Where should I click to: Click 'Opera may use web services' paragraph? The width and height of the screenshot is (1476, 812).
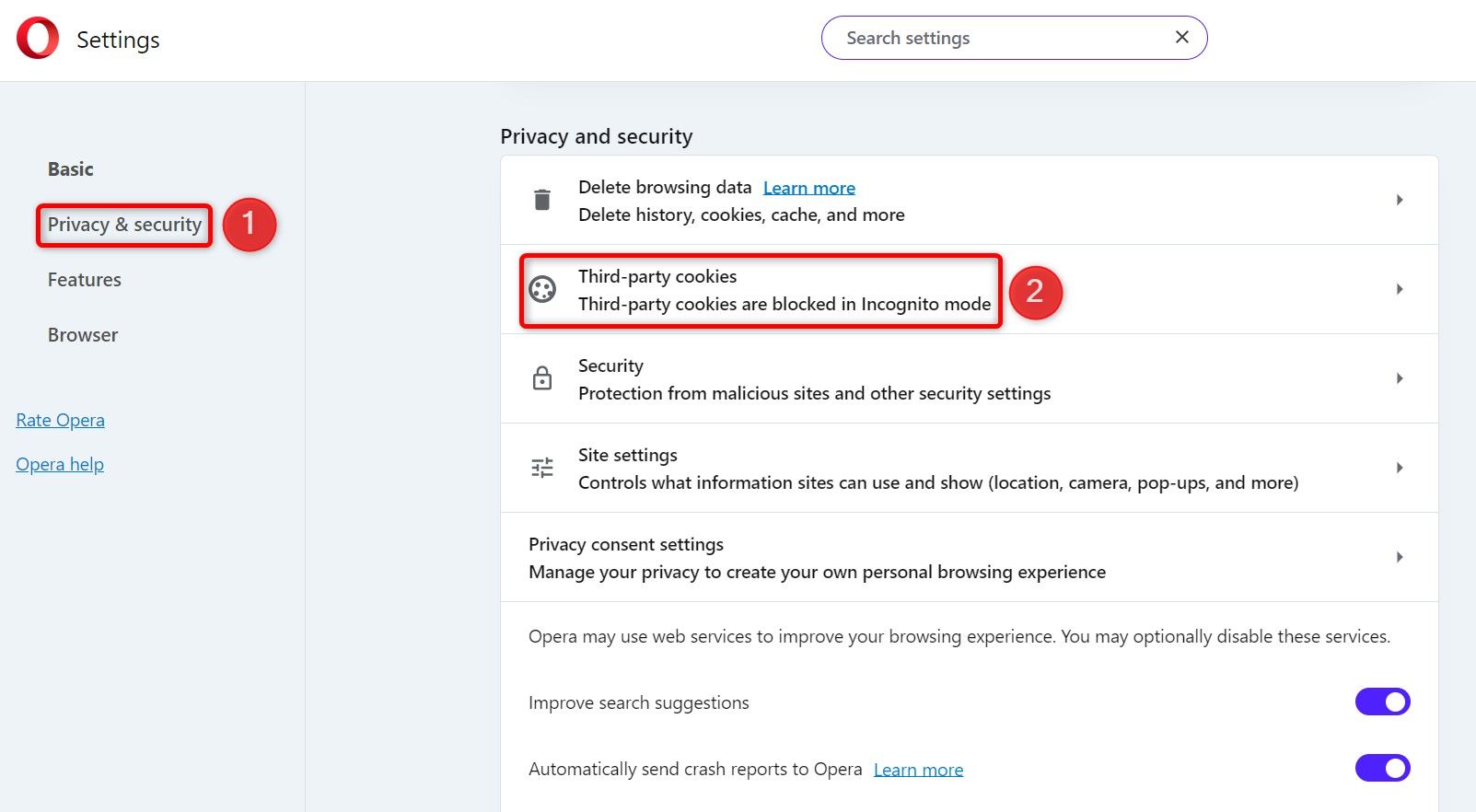click(x=959, y=636)
